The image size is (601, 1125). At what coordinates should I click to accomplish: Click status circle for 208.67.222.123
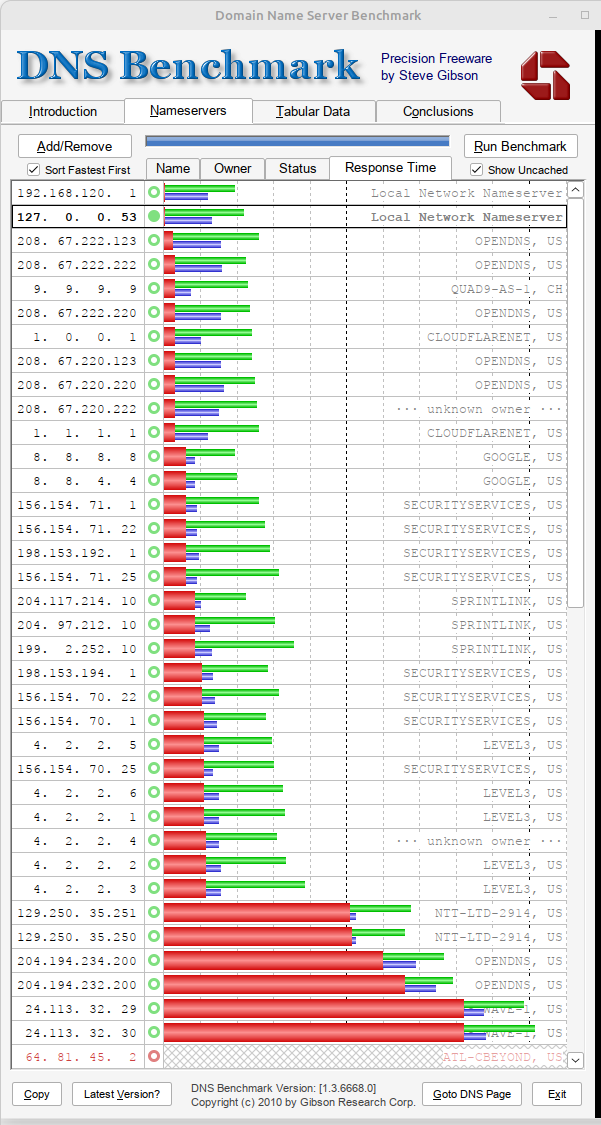(x=153, y=240)
